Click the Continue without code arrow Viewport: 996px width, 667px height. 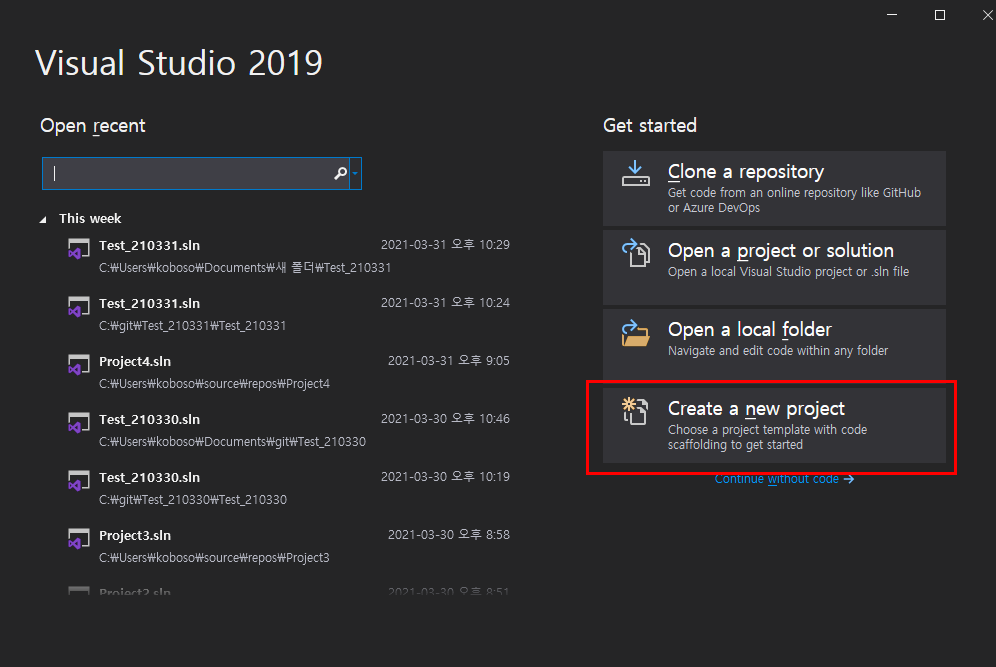[x=849, y=479]
